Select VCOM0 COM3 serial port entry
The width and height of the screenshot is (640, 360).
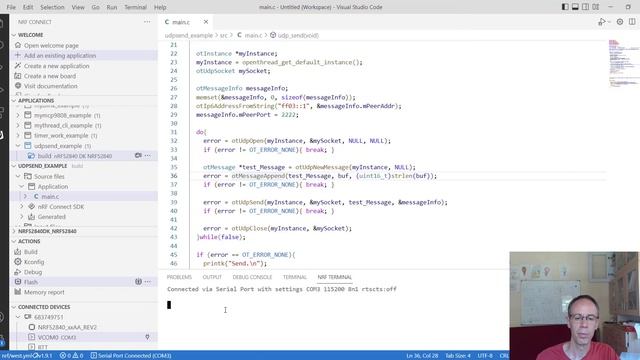pos(84,338)
